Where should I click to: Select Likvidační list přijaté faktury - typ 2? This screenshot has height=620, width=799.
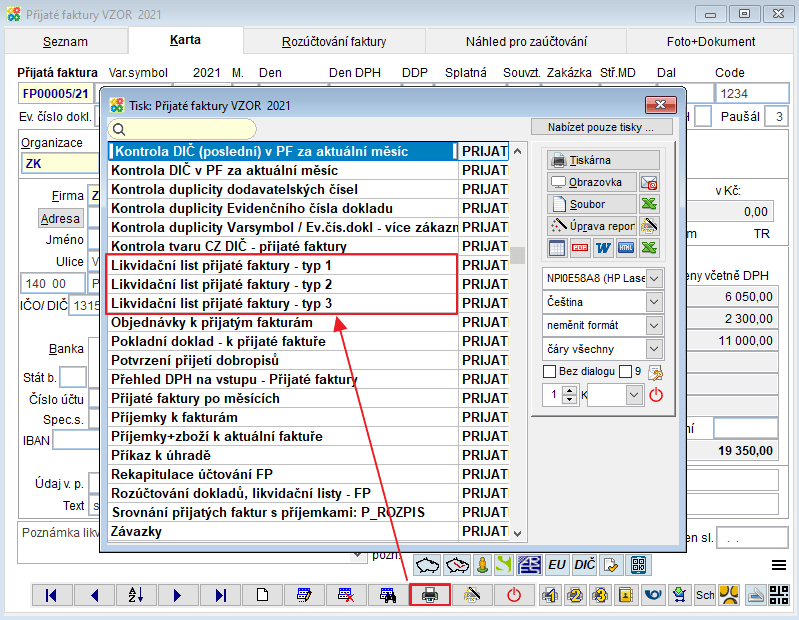[x=282, y=284]
